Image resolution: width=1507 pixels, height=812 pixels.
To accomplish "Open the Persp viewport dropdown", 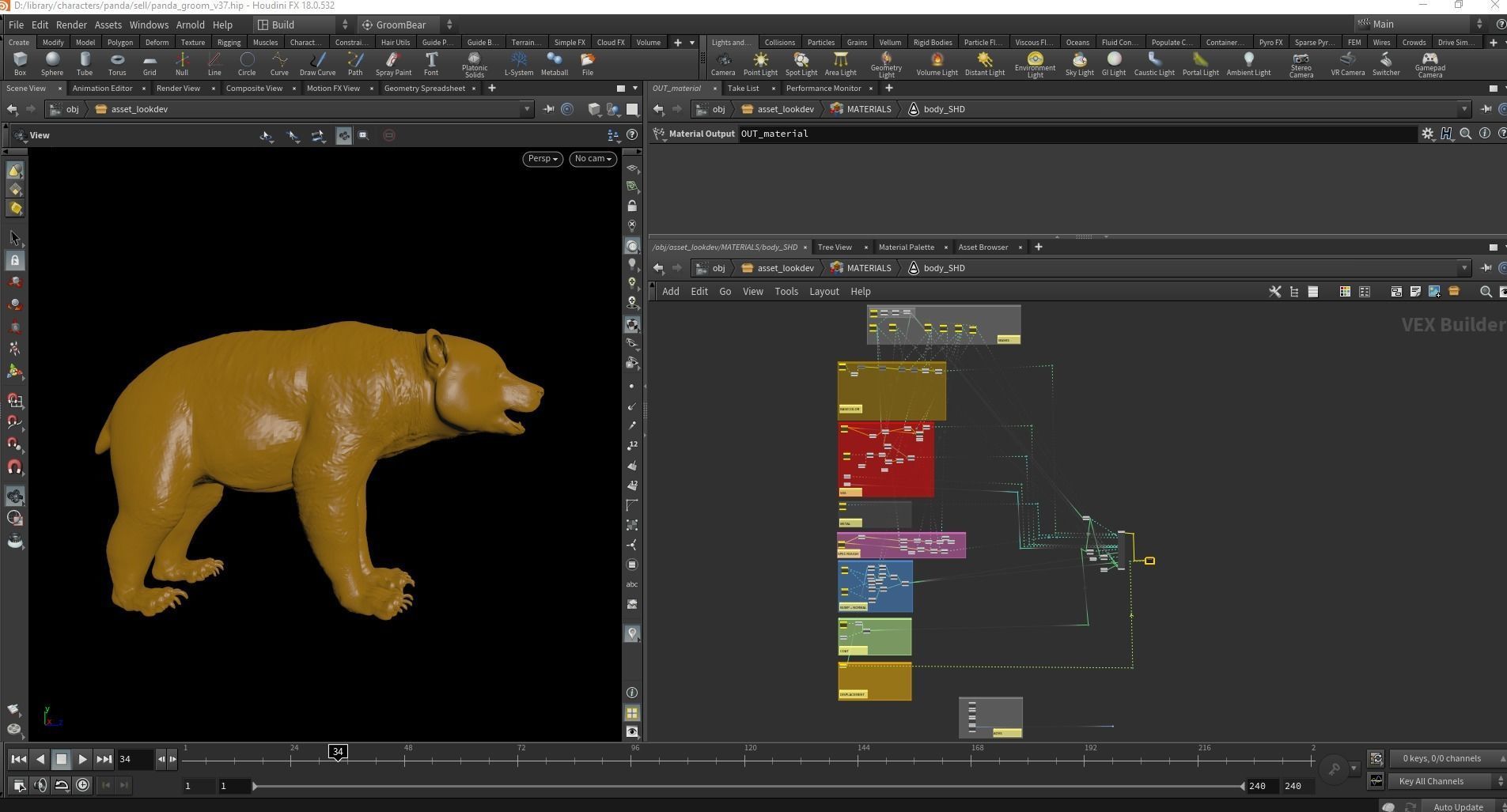I will pyautogui.click(x=543, y=159).
